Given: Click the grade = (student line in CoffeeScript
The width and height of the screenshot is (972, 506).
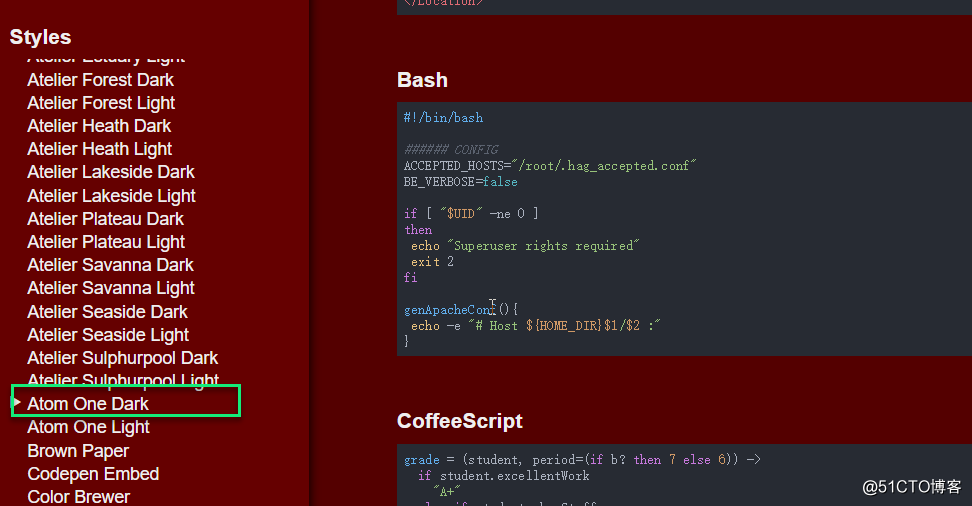Looking at the screenshot, I should click(582, 459).
